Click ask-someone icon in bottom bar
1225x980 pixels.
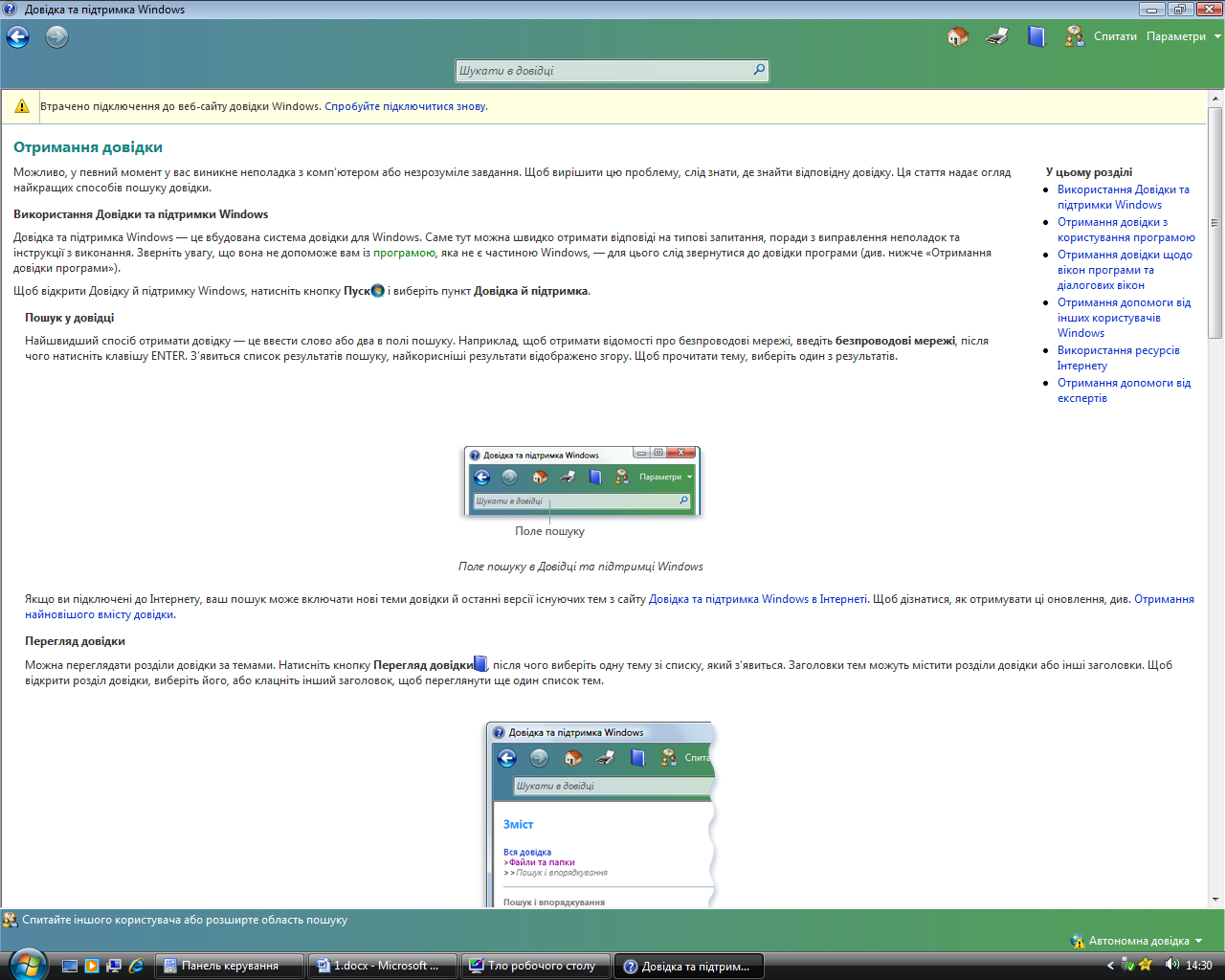point(11,920)
